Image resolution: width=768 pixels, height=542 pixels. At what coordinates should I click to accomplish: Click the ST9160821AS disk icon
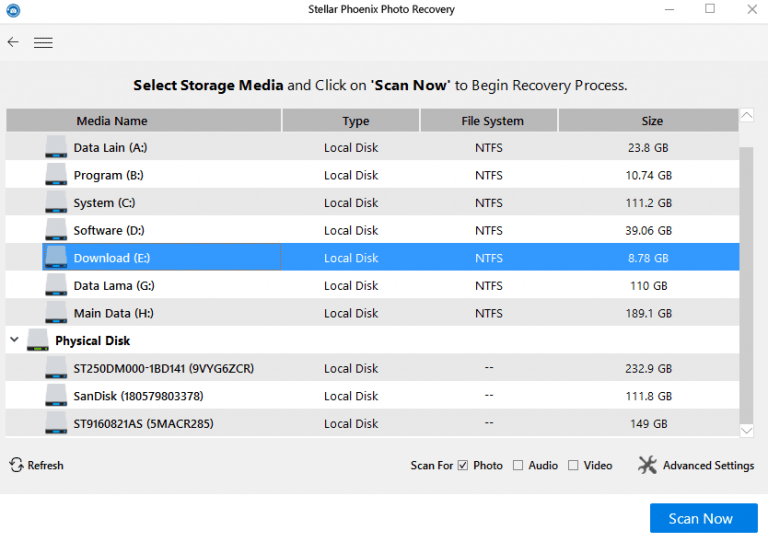[56, 423]
